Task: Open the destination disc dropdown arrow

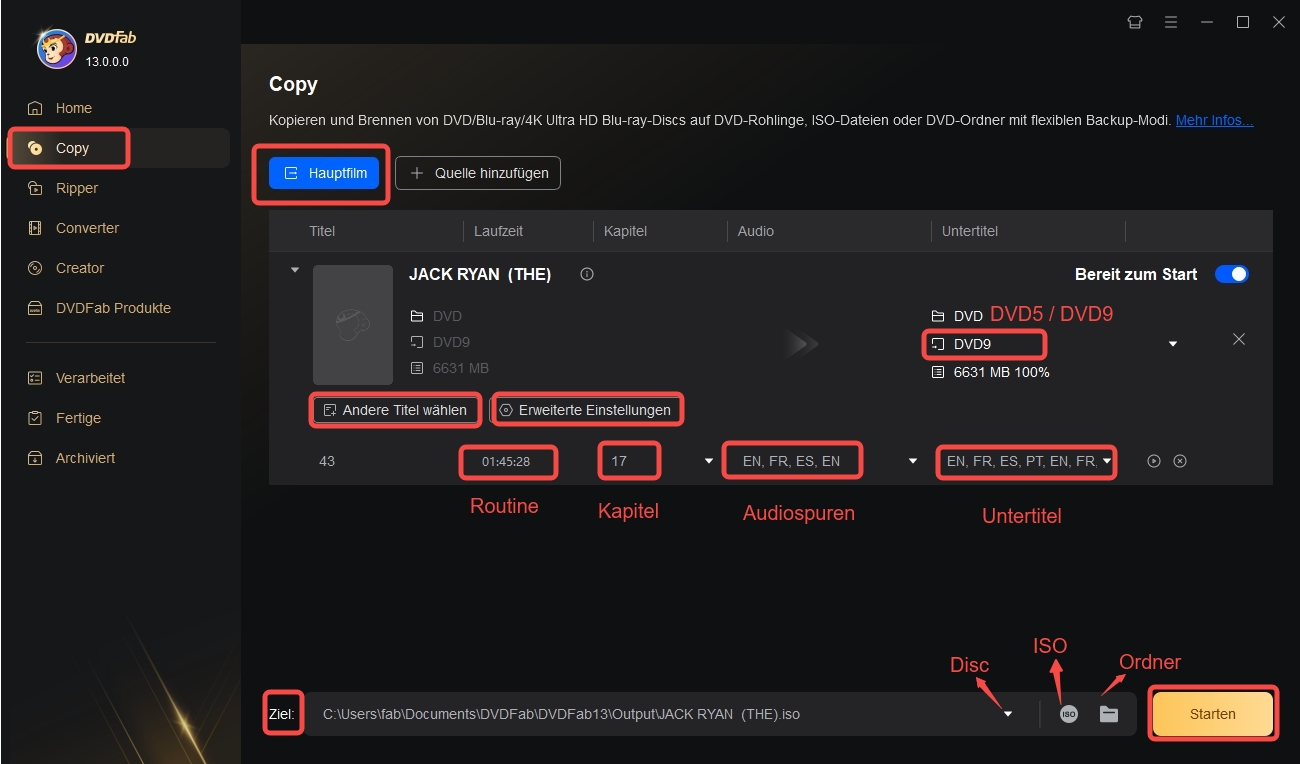Action: pos(1008,714)
